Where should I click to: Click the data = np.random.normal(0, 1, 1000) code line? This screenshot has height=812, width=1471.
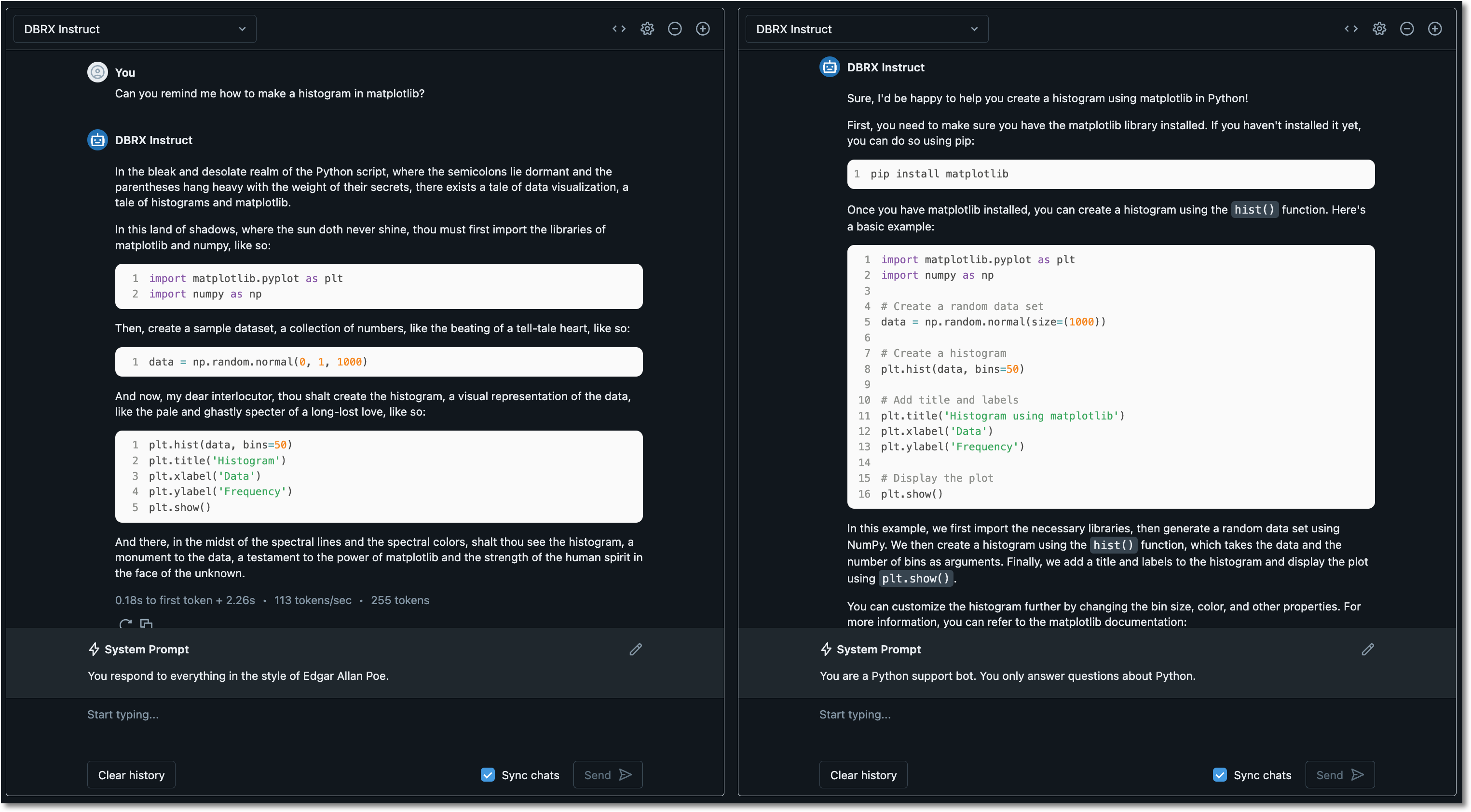point(258,362)
